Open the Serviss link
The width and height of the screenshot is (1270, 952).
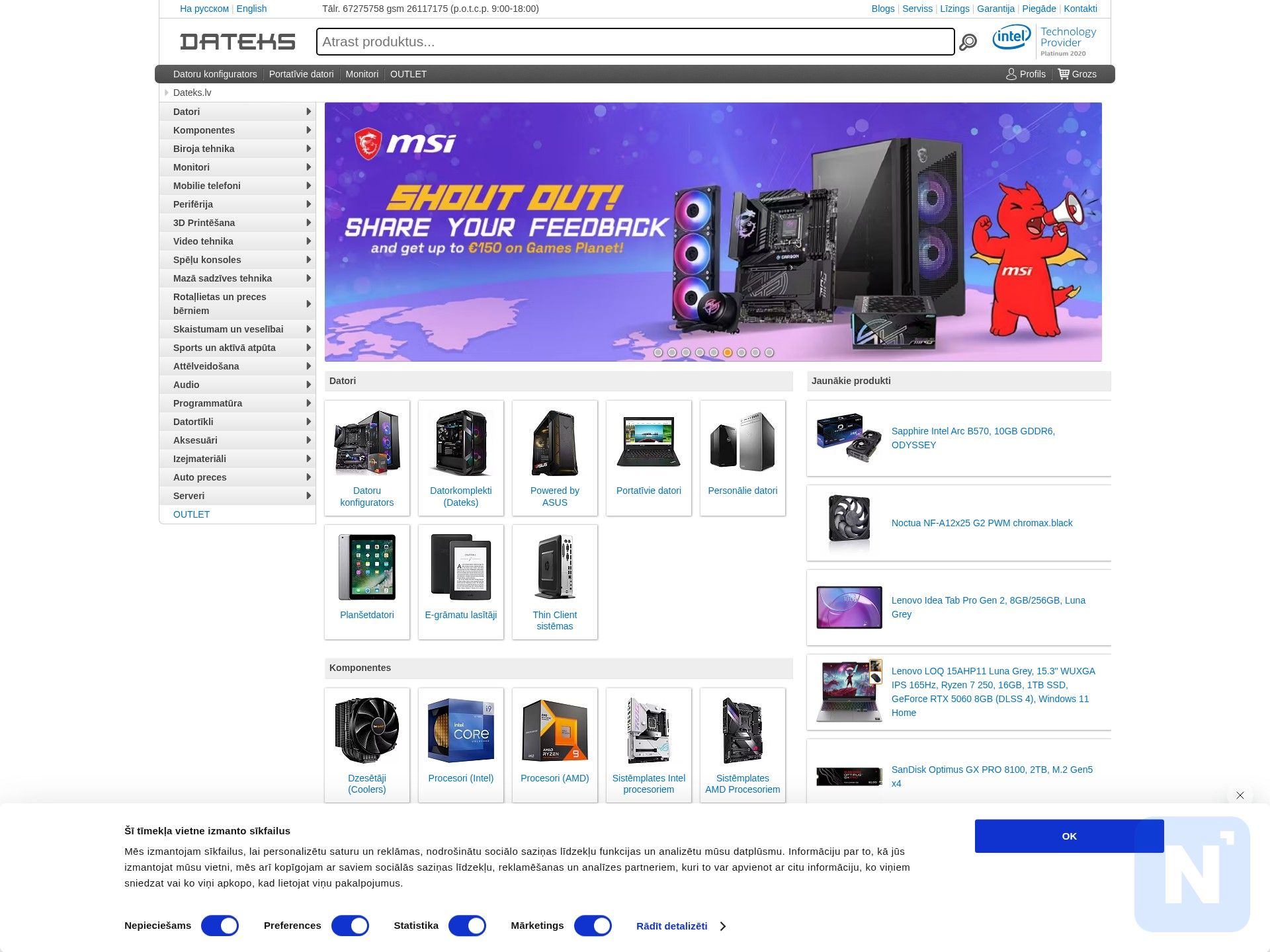(917, 9)
